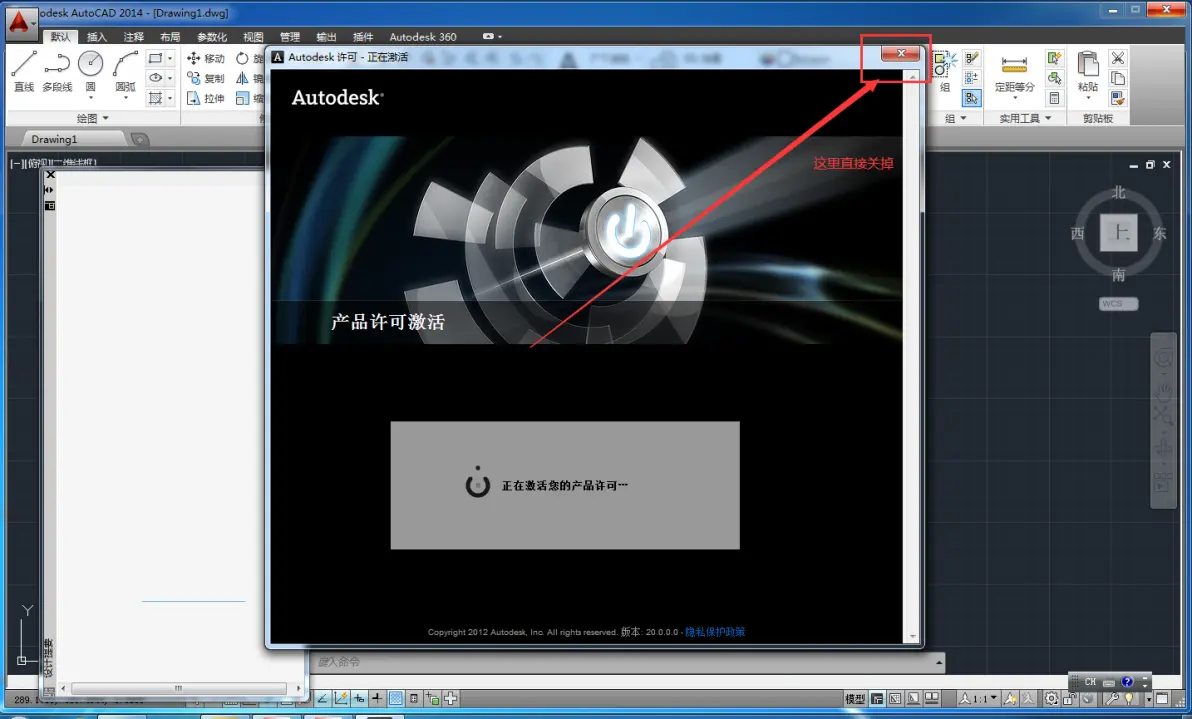Click the hatch pattern tool icon
The height and width of the screenshot is (719, 1192).
pyautogui.click(x=155, y=98)
